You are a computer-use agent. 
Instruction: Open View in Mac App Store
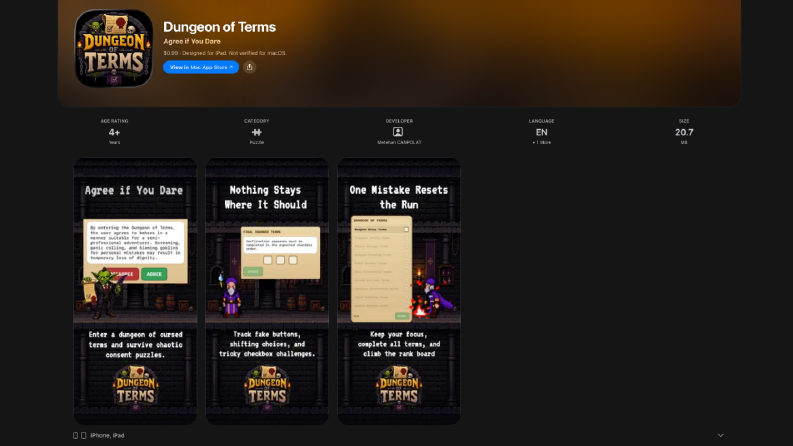coord(201,67)
